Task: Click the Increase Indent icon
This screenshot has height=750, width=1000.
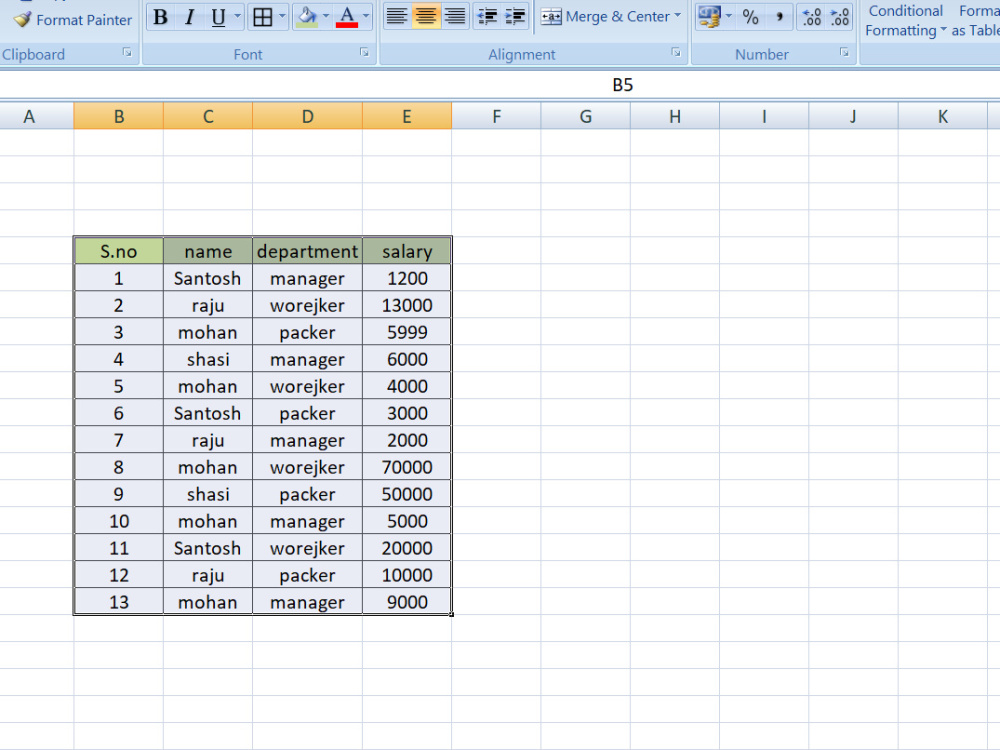Action: click(515, 17)
